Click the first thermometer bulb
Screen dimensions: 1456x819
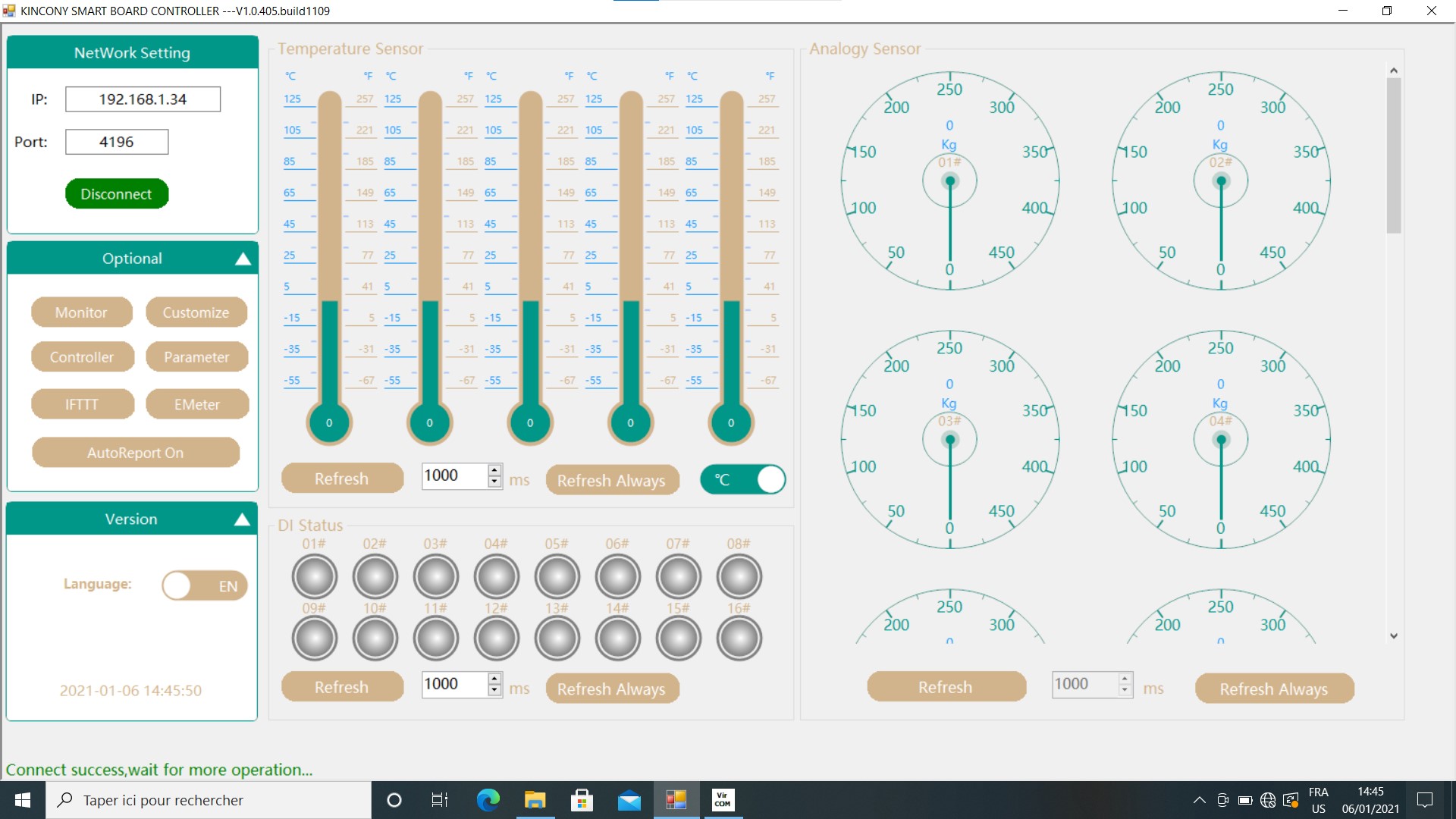(x=329, y=422)
